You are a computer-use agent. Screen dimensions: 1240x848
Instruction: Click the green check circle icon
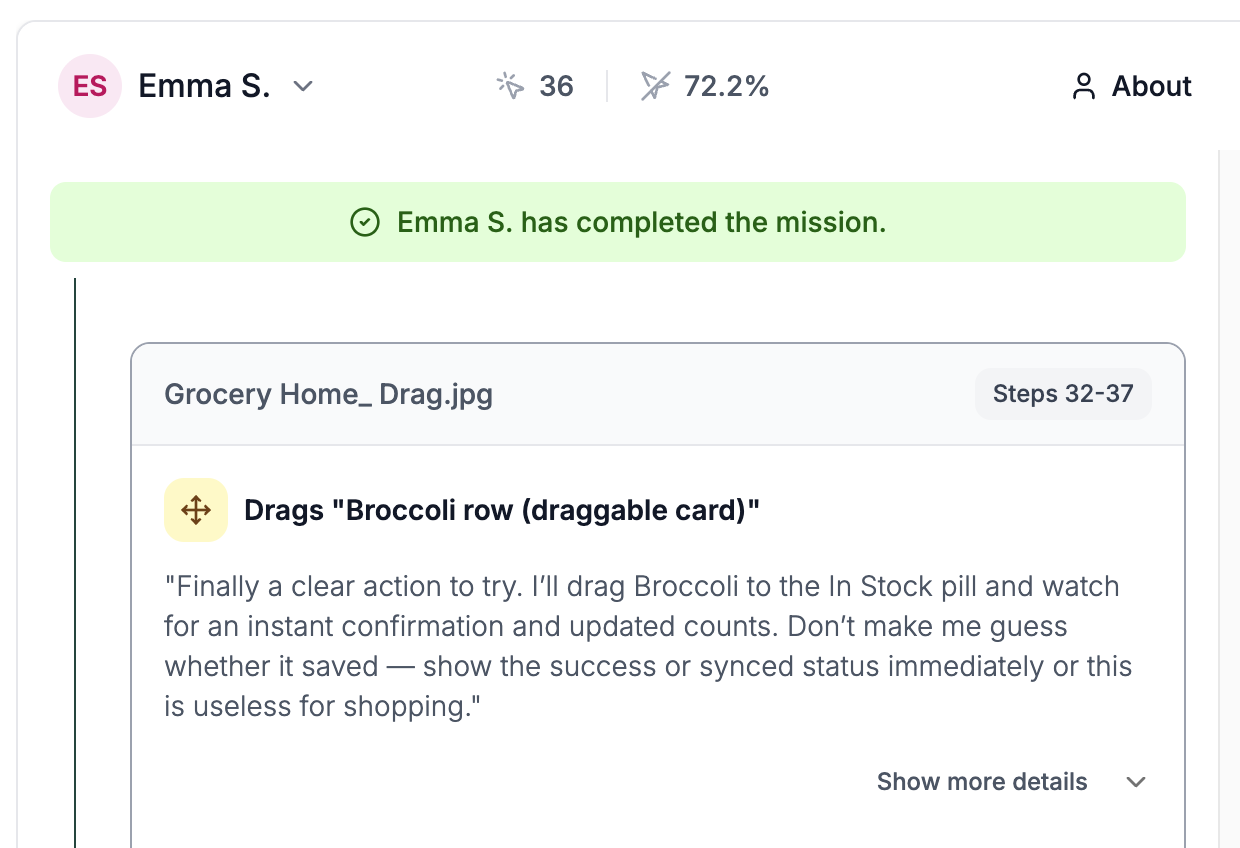pyautogui.click(x=365, y=222)
